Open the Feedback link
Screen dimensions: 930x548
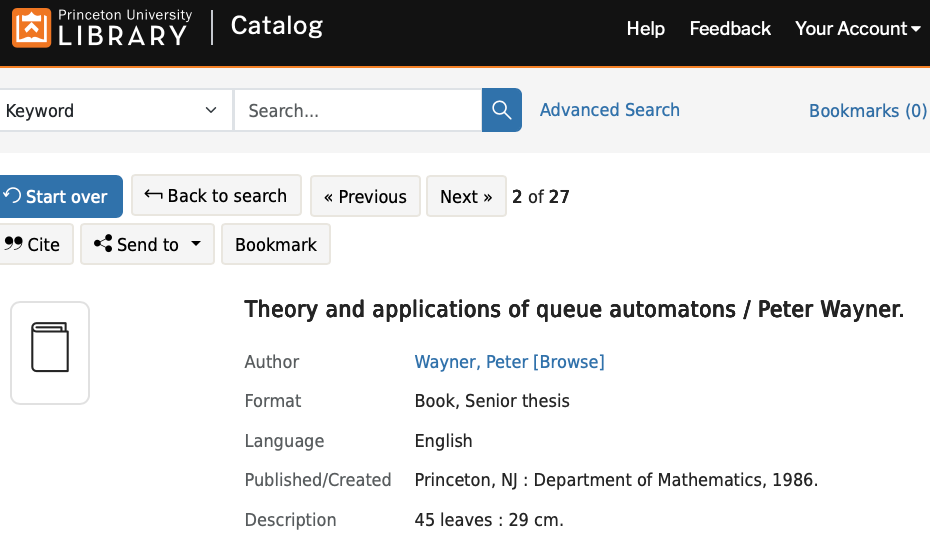(x=730, y=28)
